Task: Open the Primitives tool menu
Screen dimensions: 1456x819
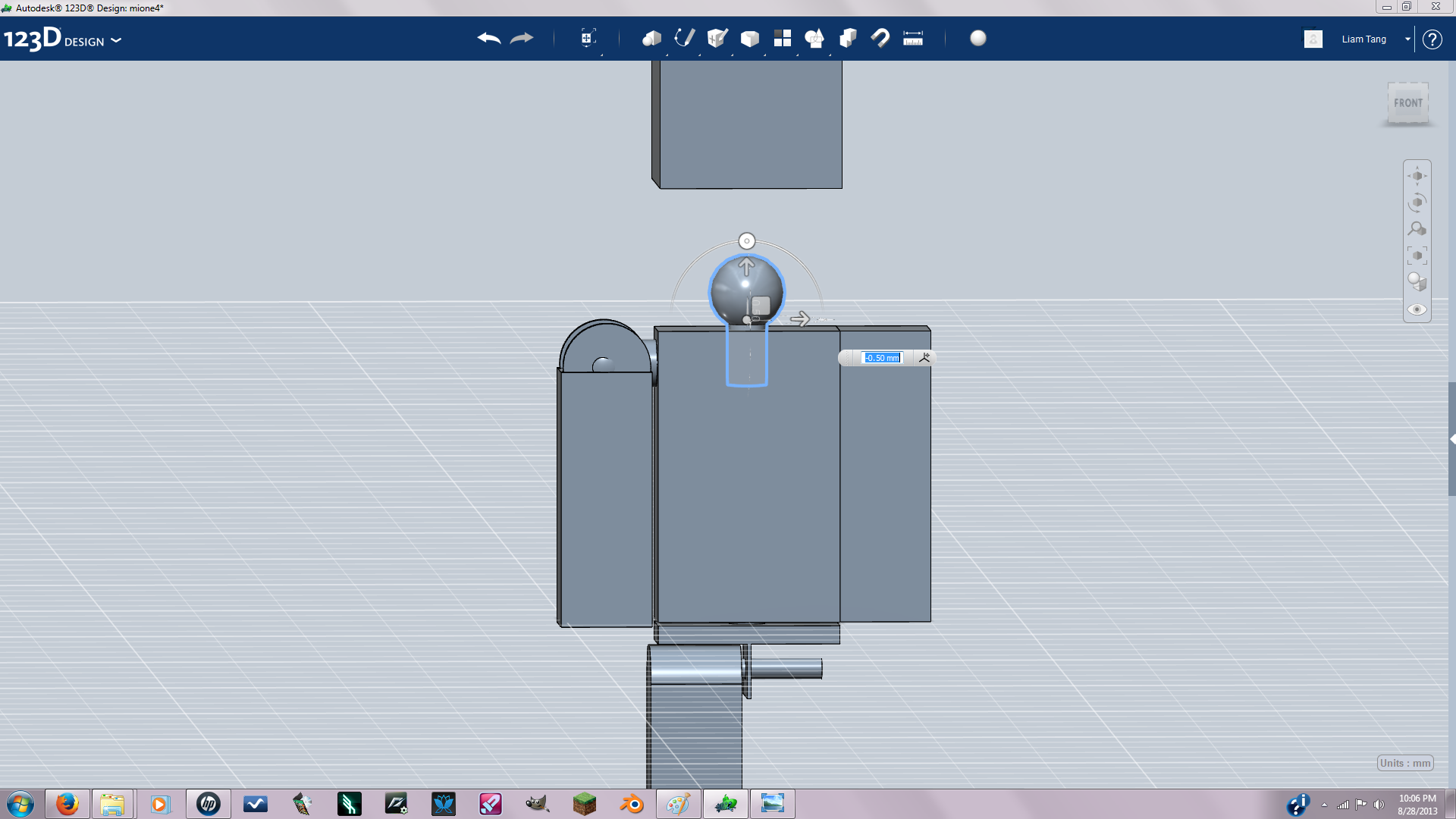Action: coord(651,38)
